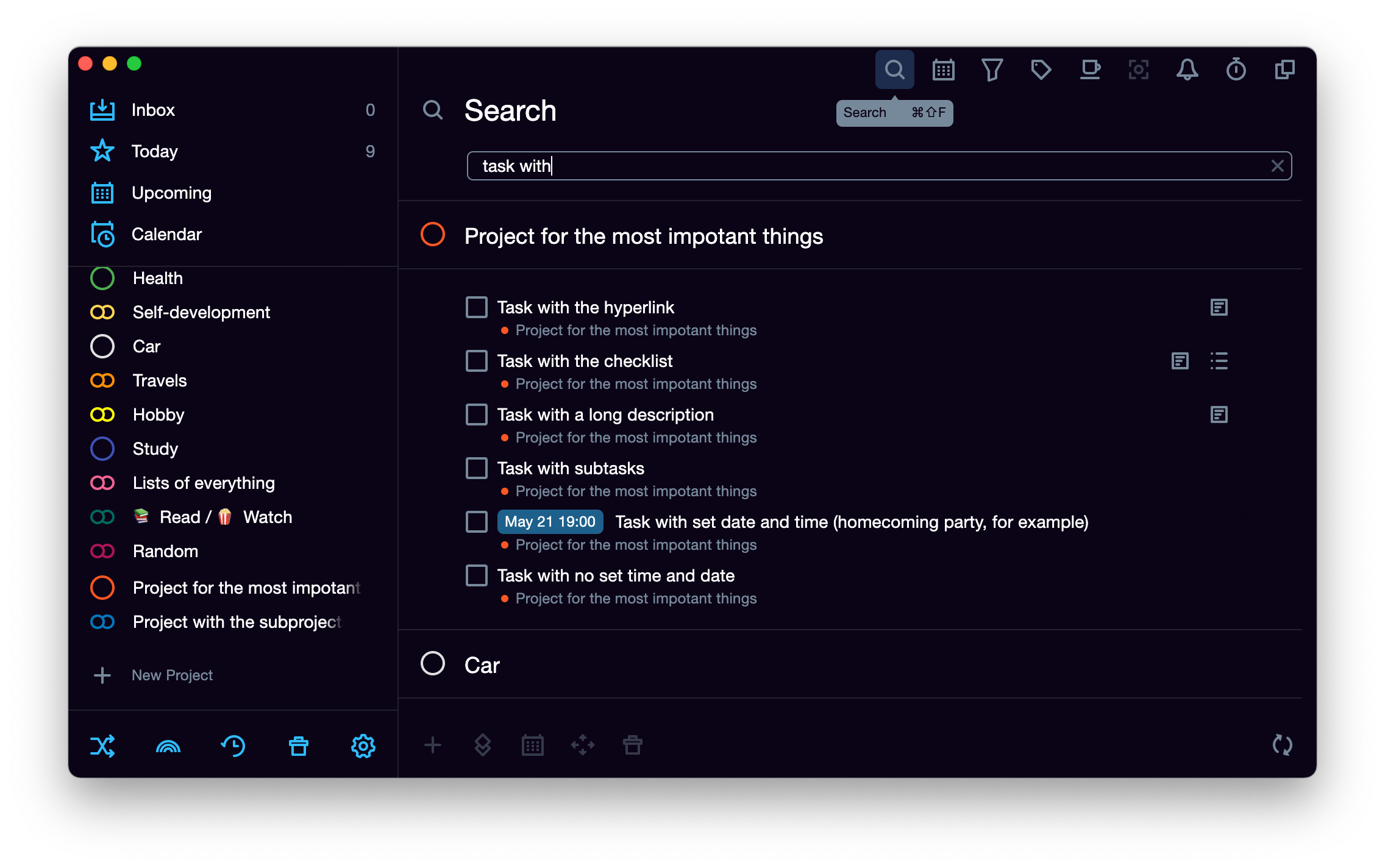Tick checkbox for Task with no set time and date
This screenshot has width=1385, height=868.
(476, 575)
